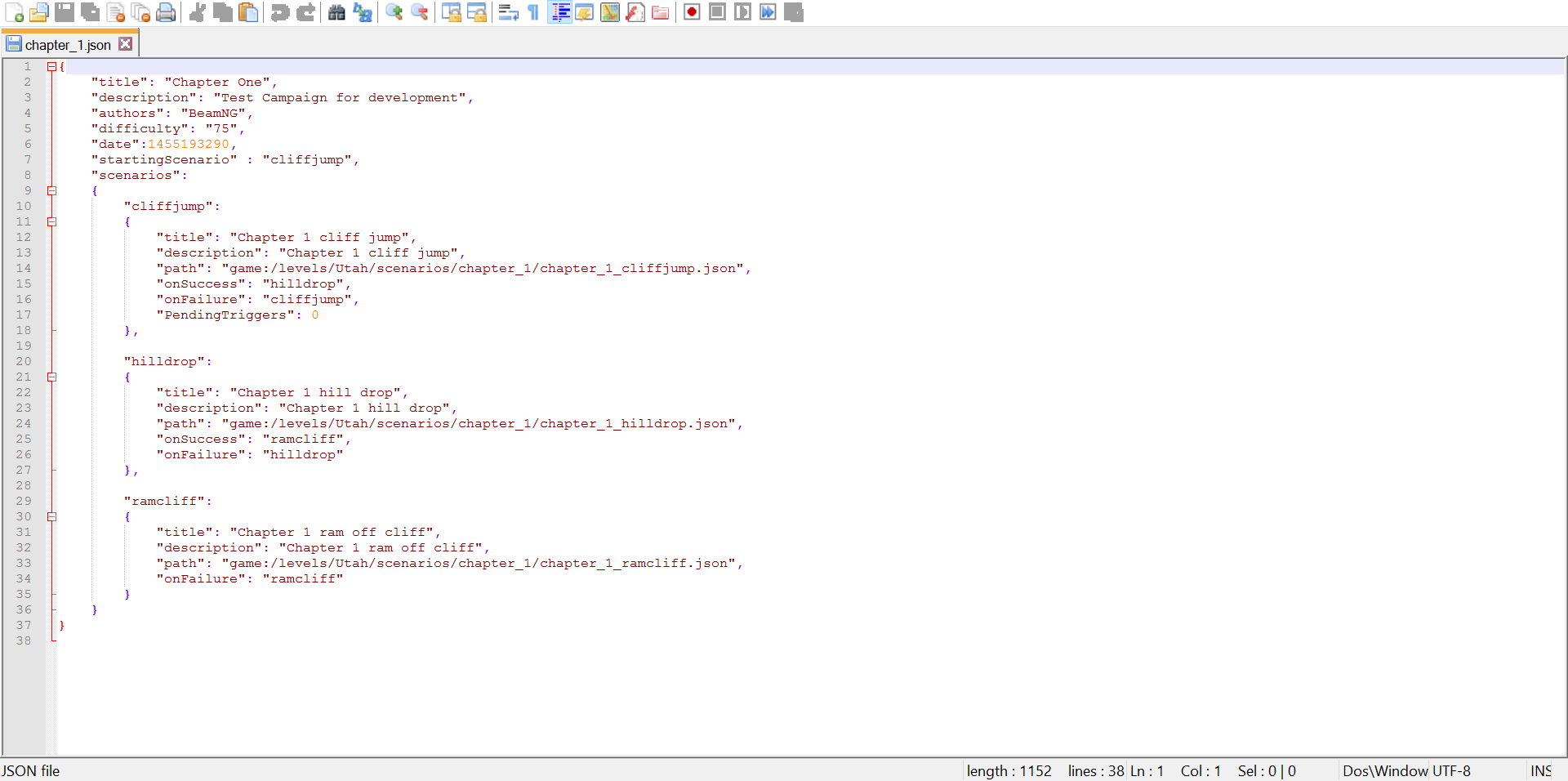The width and height of the screenshot is (1568, 781).
Task: Click the "PendingTriggers" key
Action: click(x=225, y=315)
